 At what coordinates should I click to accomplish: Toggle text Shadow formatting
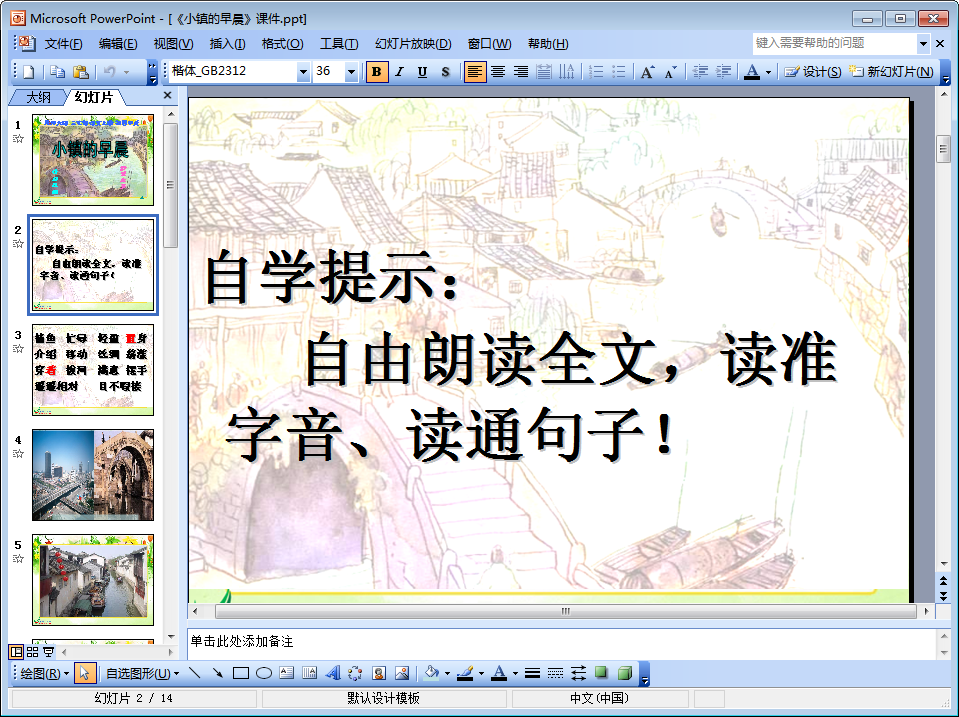tap(445, 72)
